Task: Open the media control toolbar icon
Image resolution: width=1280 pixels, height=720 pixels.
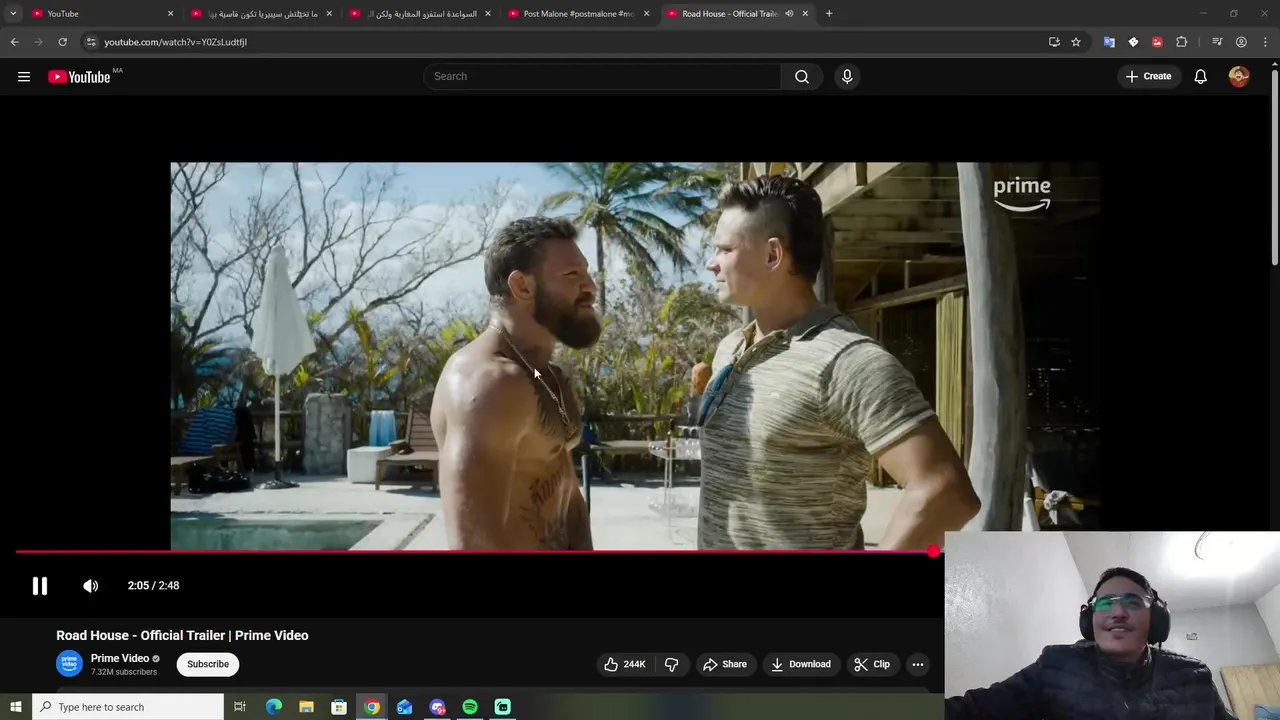Action: click(1217, 42)
